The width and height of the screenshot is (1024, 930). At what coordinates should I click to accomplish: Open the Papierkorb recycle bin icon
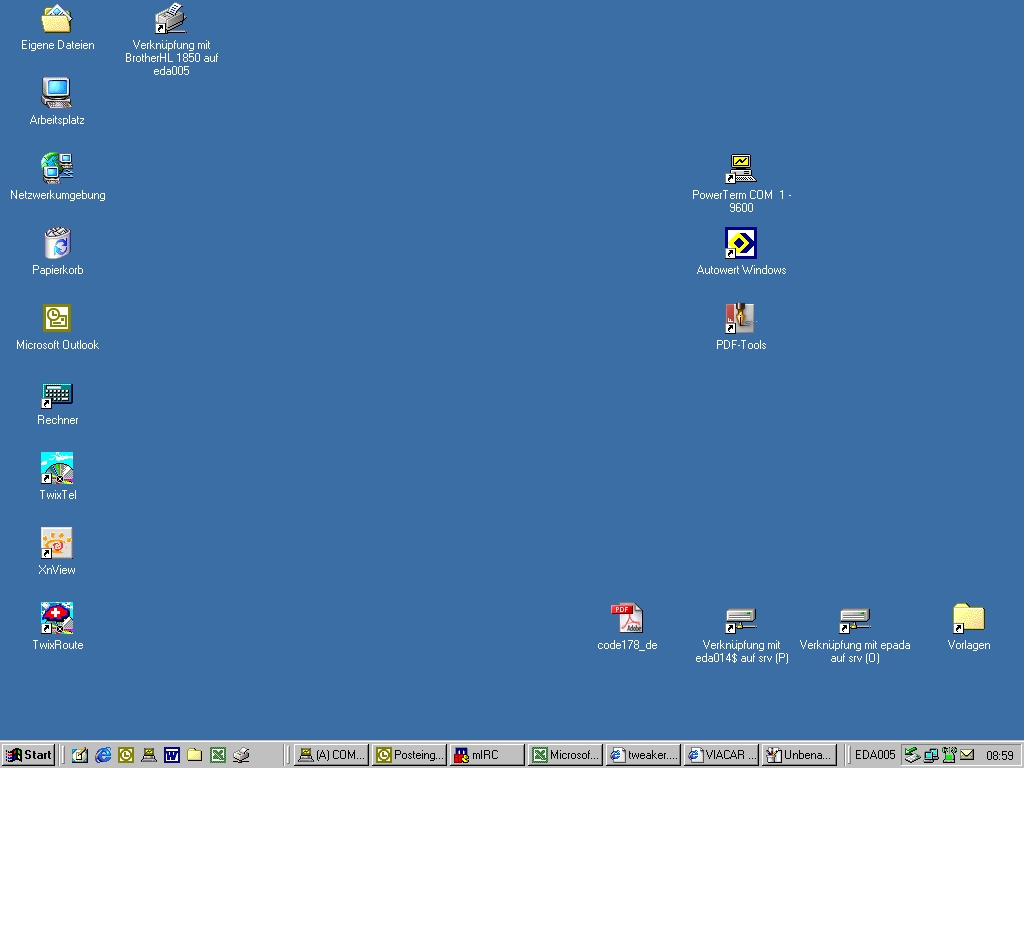57,244
